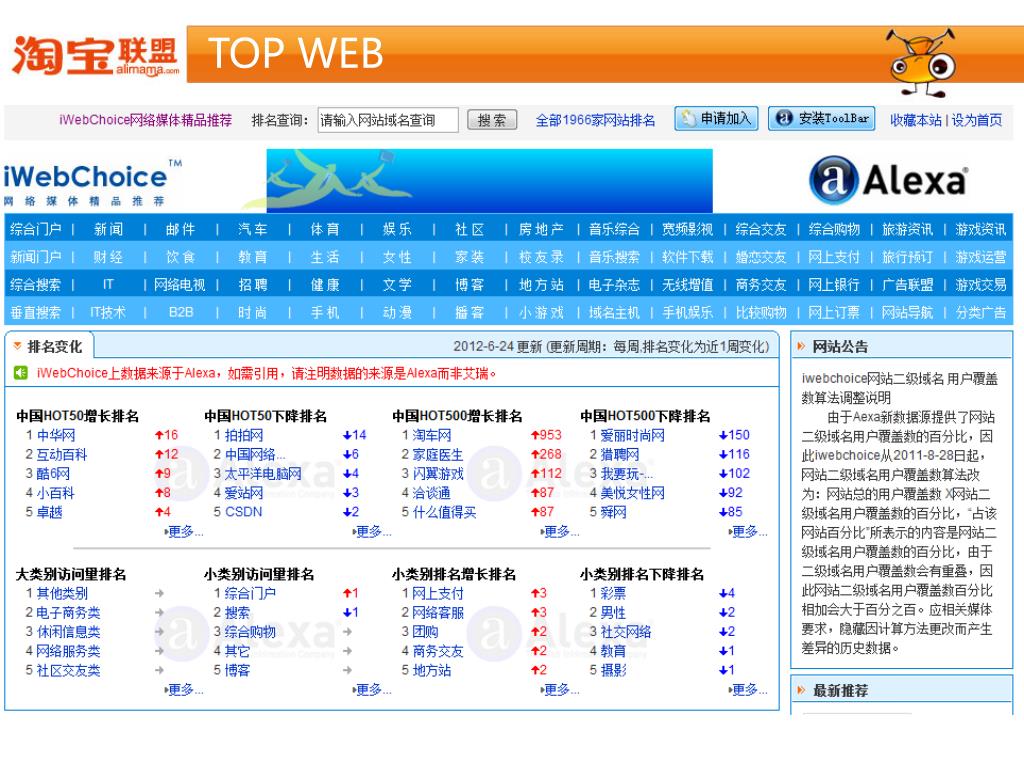Click the 收藏本站 link
1024x768 pixels.
tap(916, 120)
